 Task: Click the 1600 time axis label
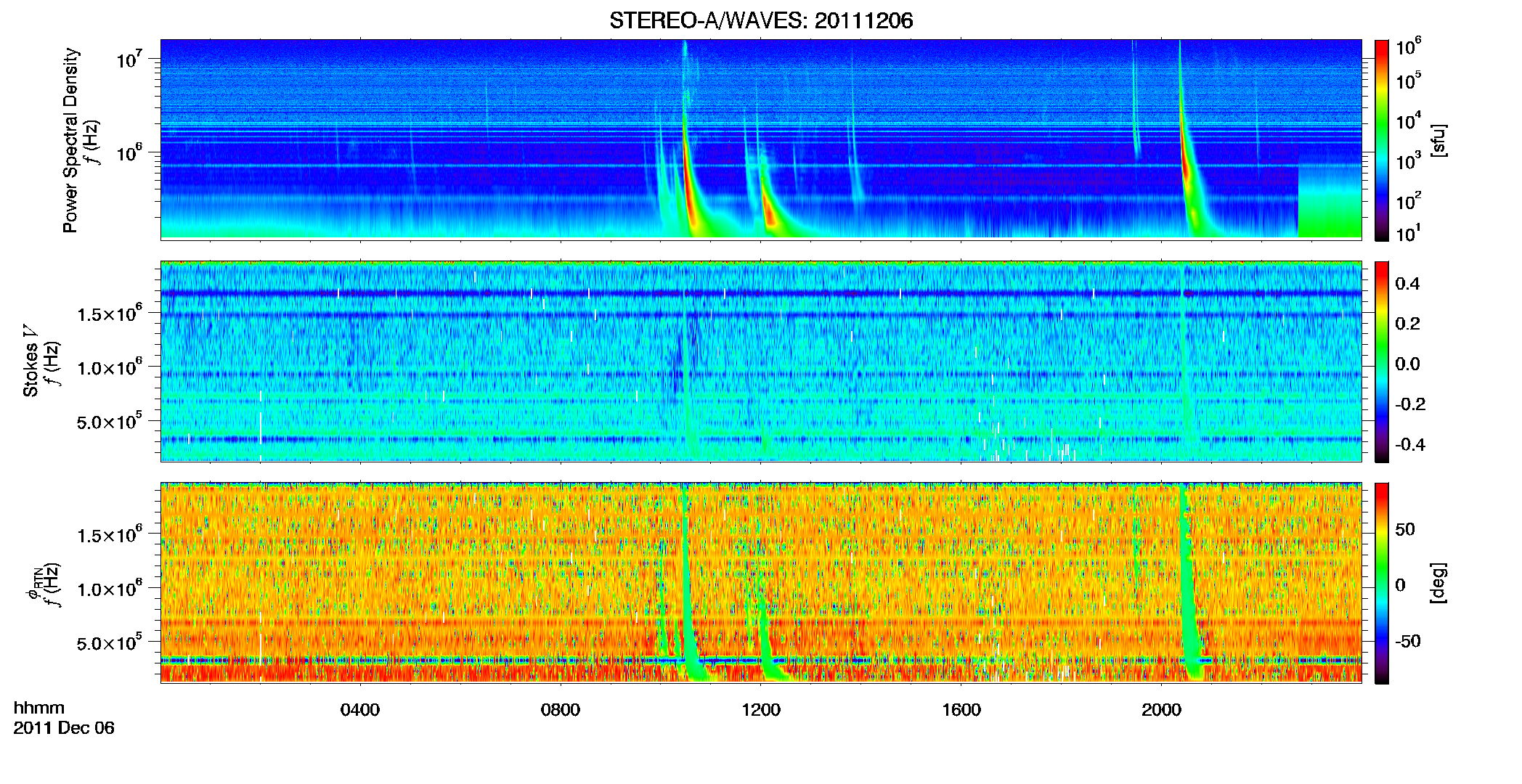pos(961,709)
